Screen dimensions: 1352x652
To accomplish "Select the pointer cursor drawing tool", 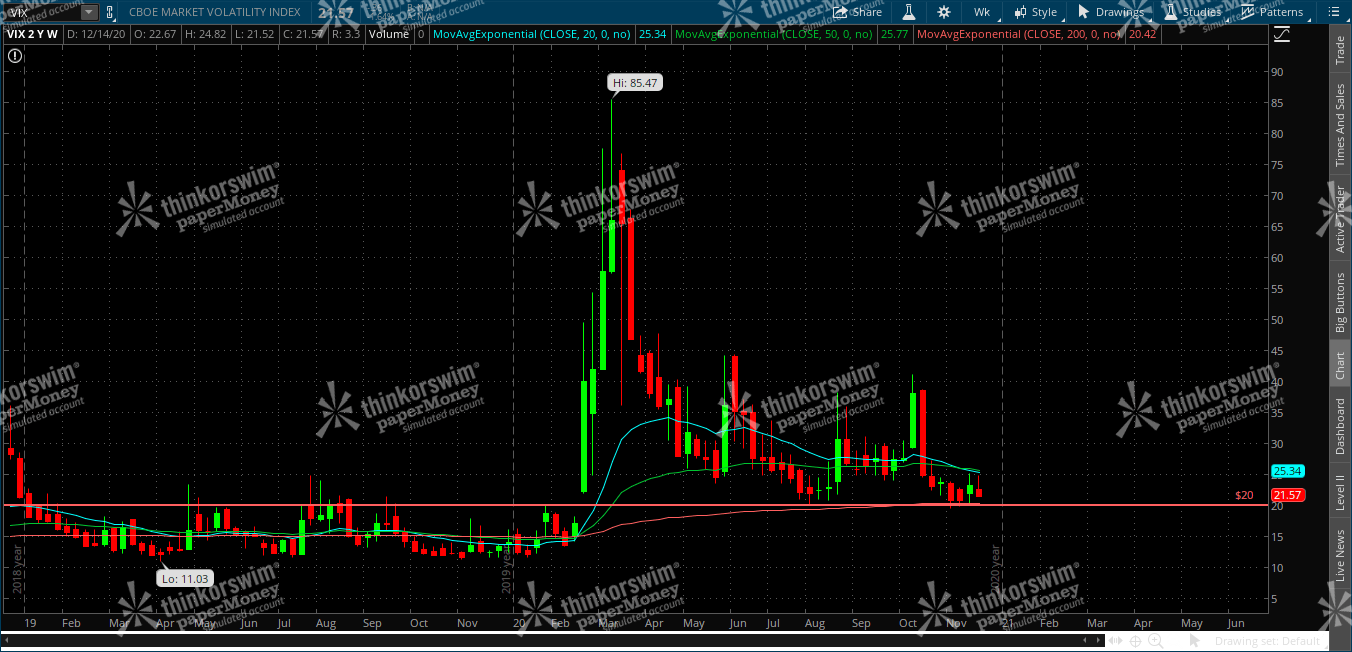I will [1194, 641].
